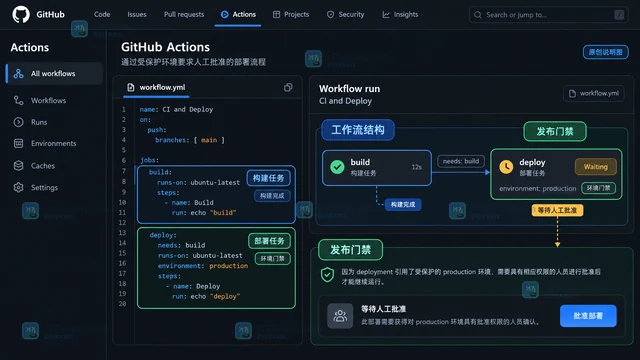Image resolution: width=640 pixels, height=360 pixels.
Task: Click the 部署任务 label in code
Action: click(x=269, y=241)
